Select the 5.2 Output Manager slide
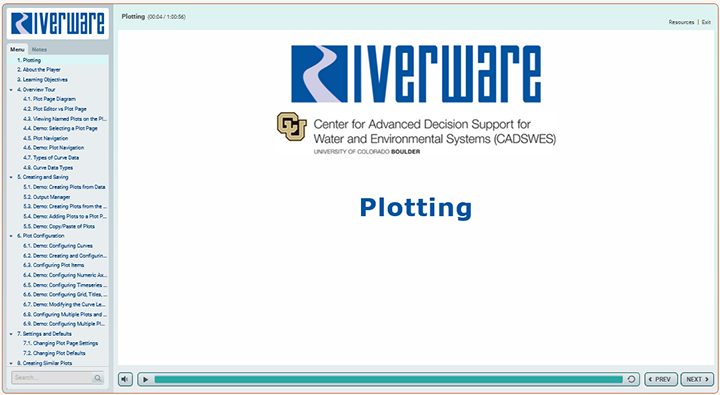The width and height of the screenshot is (720, 395). point(46,197)
